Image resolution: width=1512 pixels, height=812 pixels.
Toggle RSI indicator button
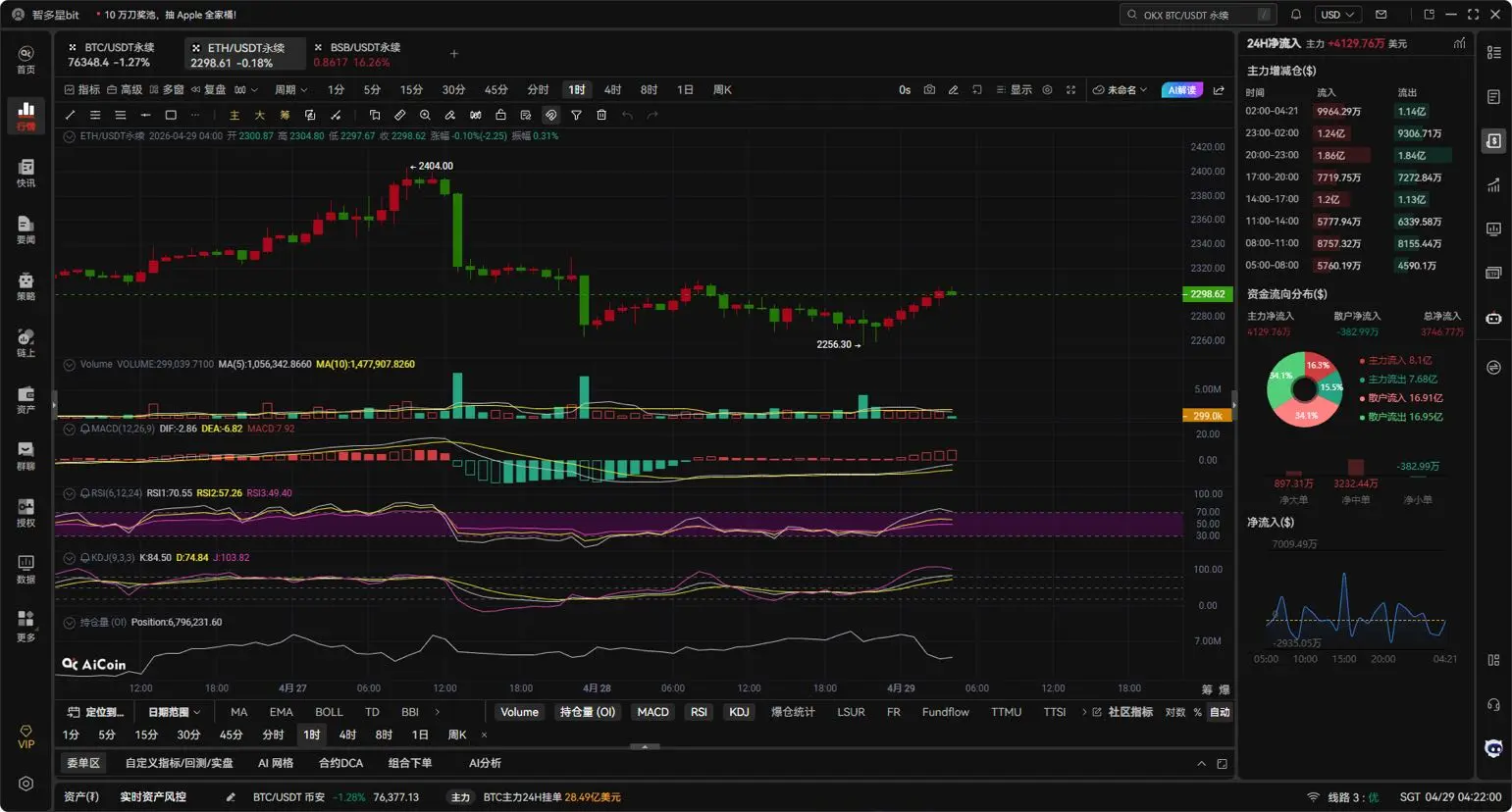[699, 712]
